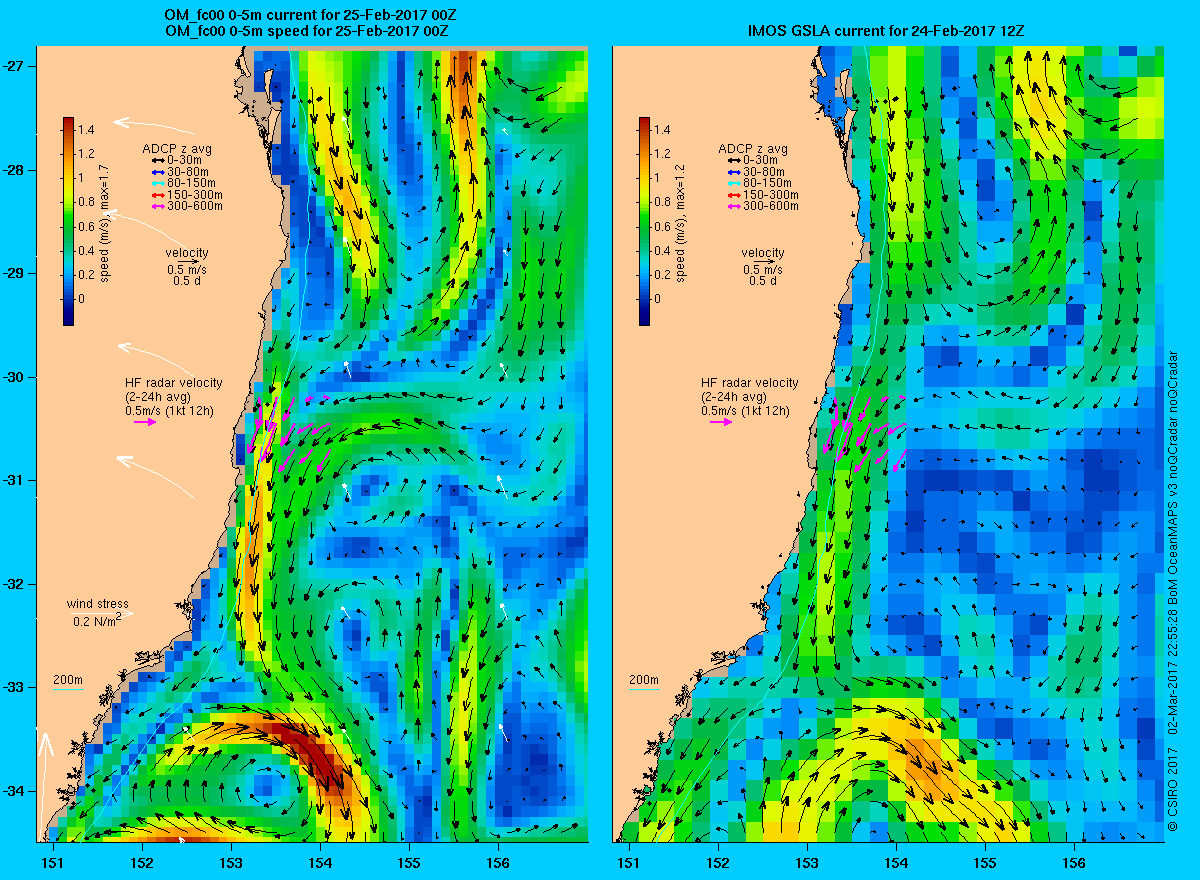Click the right map's speed color bar
Image resolution: width=1200 pixels, height=880 pixels.
pyautogui.click(x=644, y=221)
